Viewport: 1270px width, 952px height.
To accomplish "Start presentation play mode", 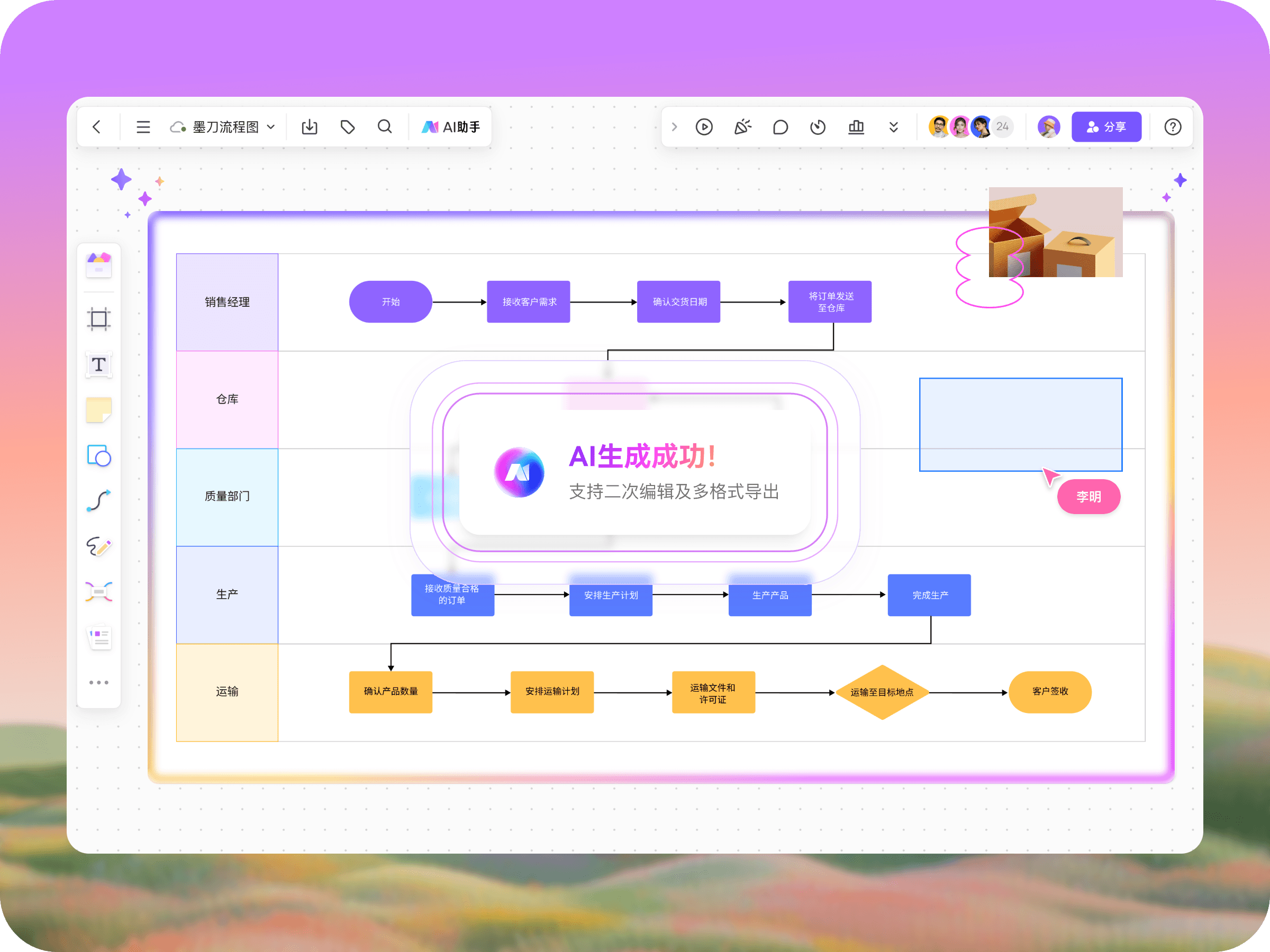I will coord(704,127).
